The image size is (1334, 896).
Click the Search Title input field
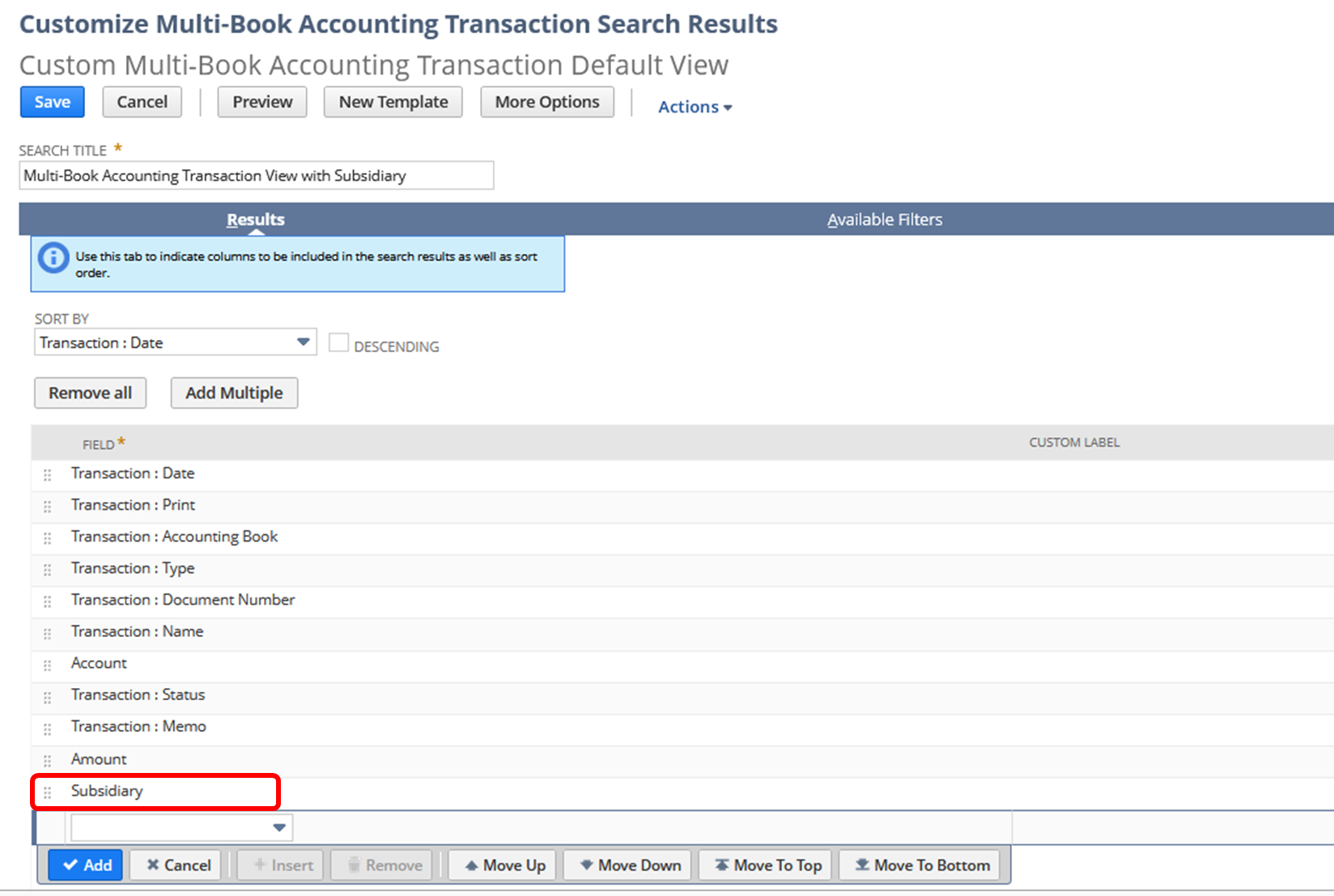(x=256, y=176)
